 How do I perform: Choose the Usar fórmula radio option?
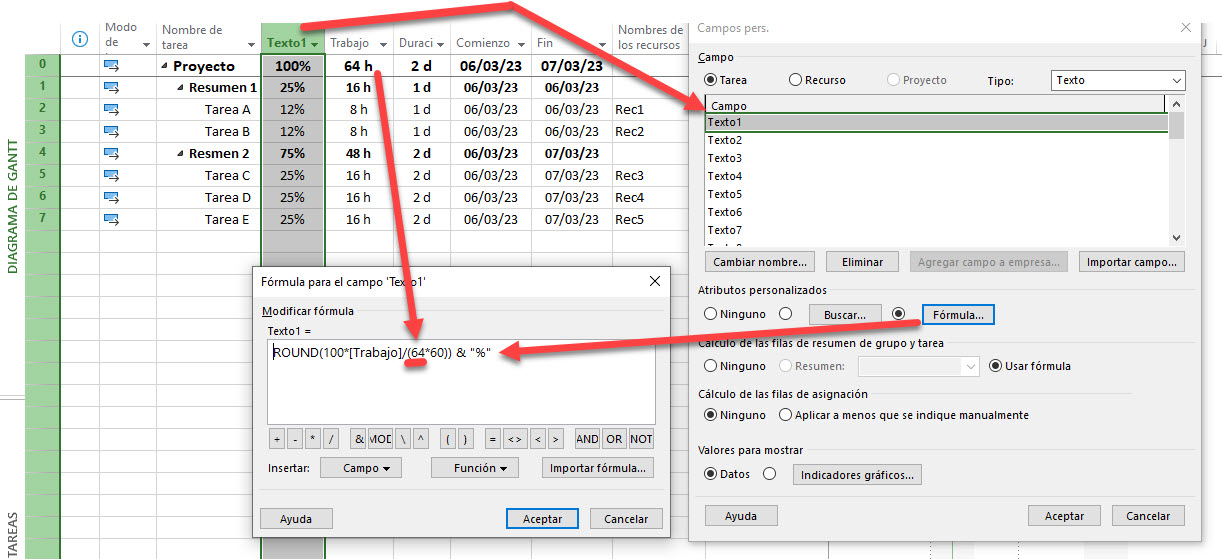point(996,366)
